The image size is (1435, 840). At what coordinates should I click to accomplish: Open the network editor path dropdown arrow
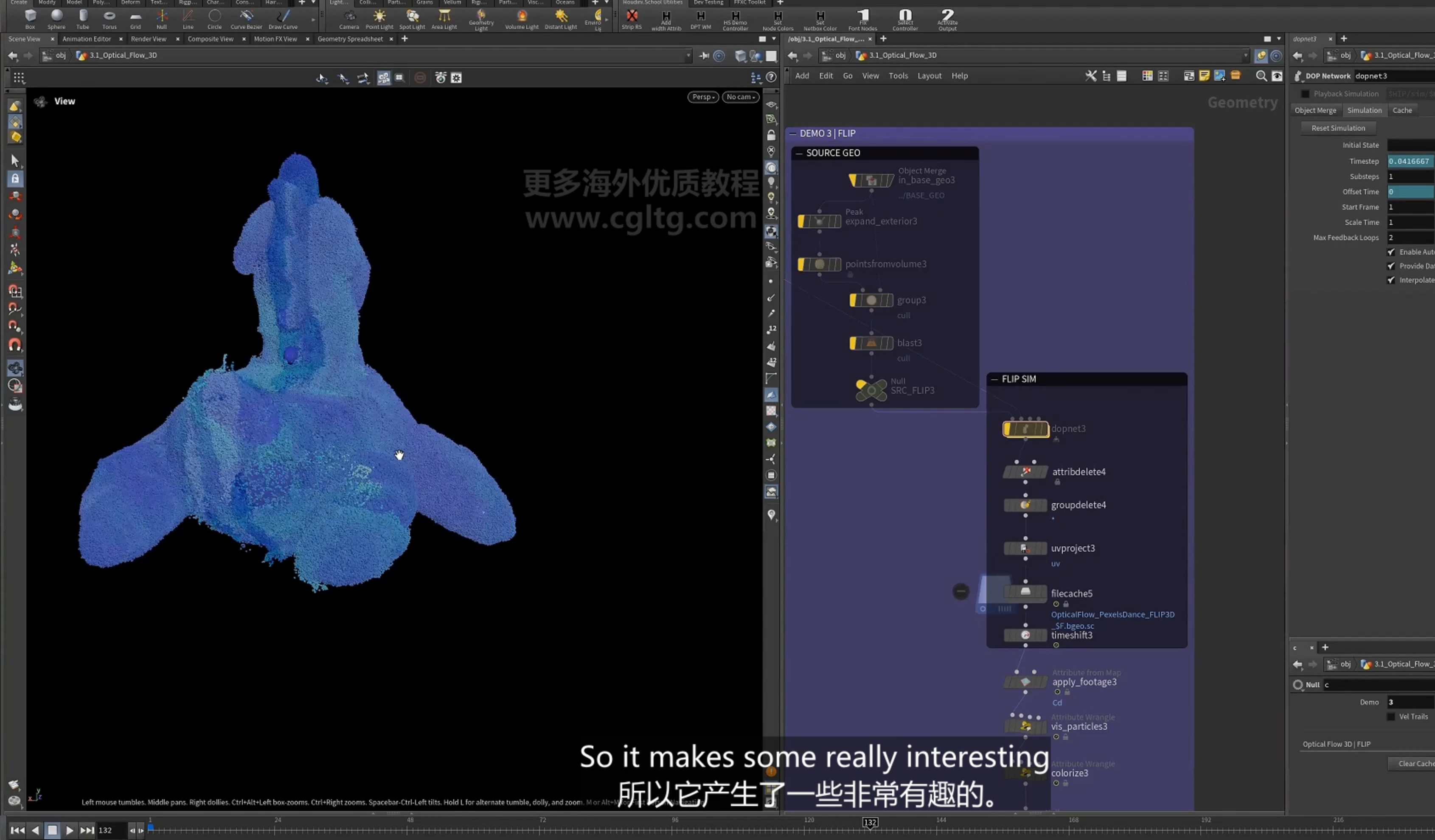click(x=1245, y=55)
